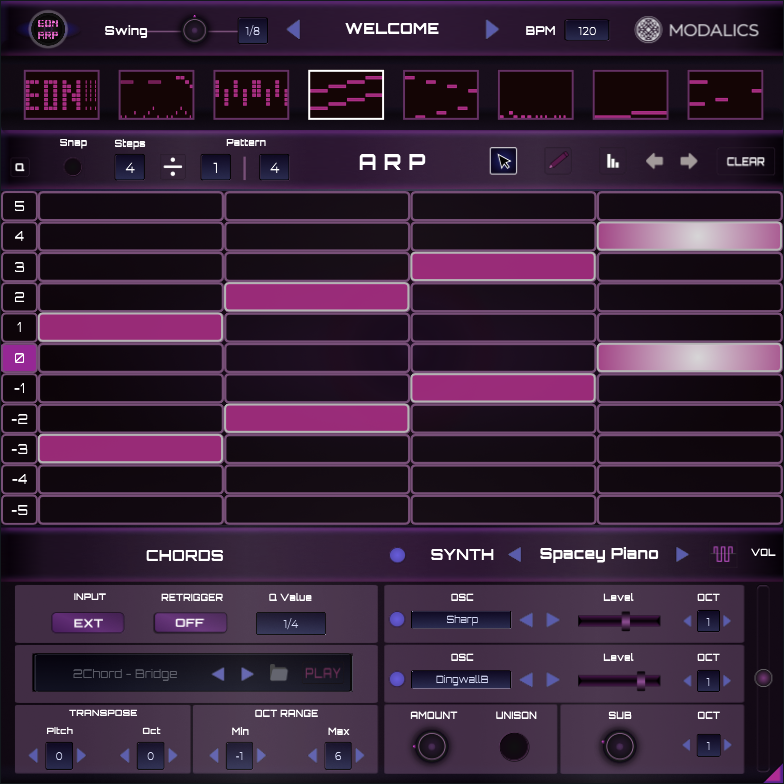Screen dimensions: 784x784
Task: Open the Q Value 1/4 dropdown
Action: tap(290, 624)
